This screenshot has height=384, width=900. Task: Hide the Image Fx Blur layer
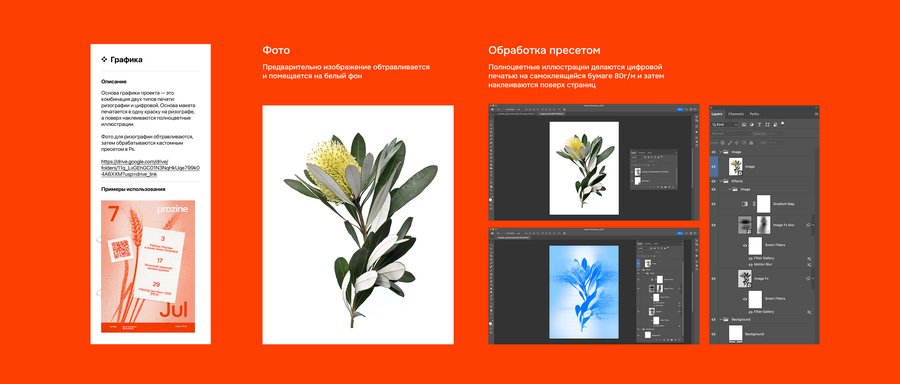click(713, 225)
